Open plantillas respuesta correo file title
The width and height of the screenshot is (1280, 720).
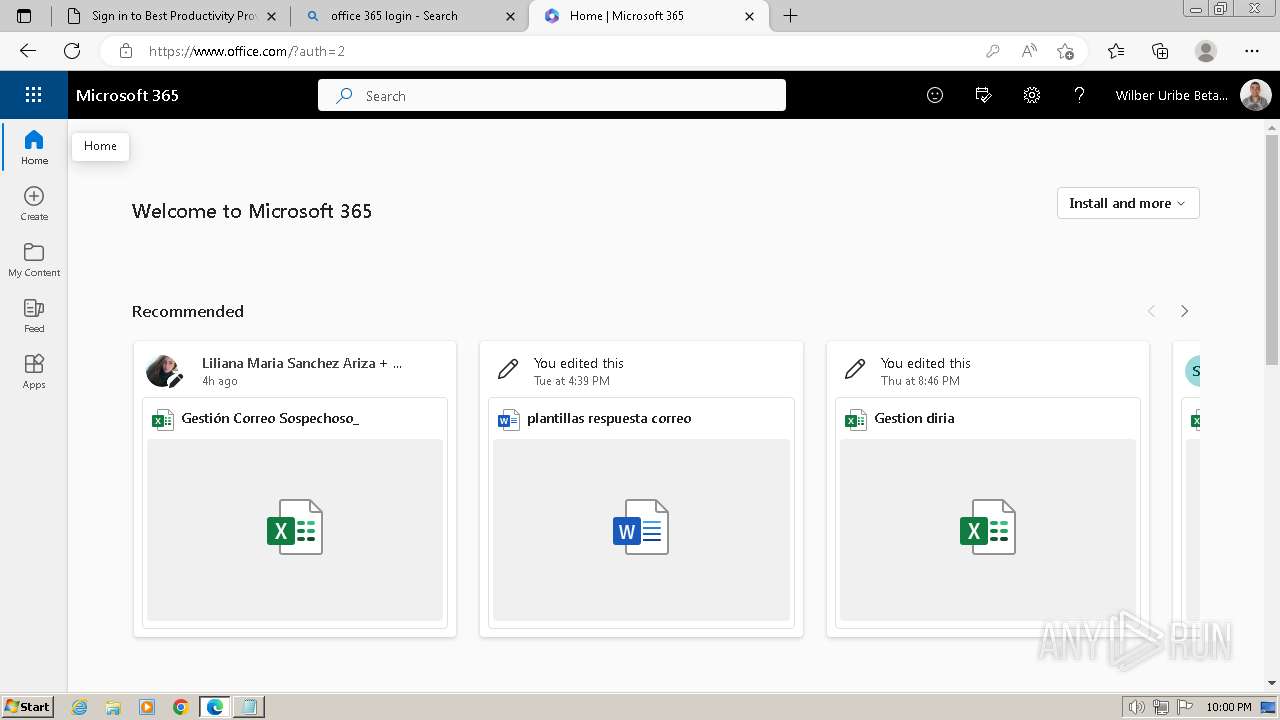coord(609,418)
